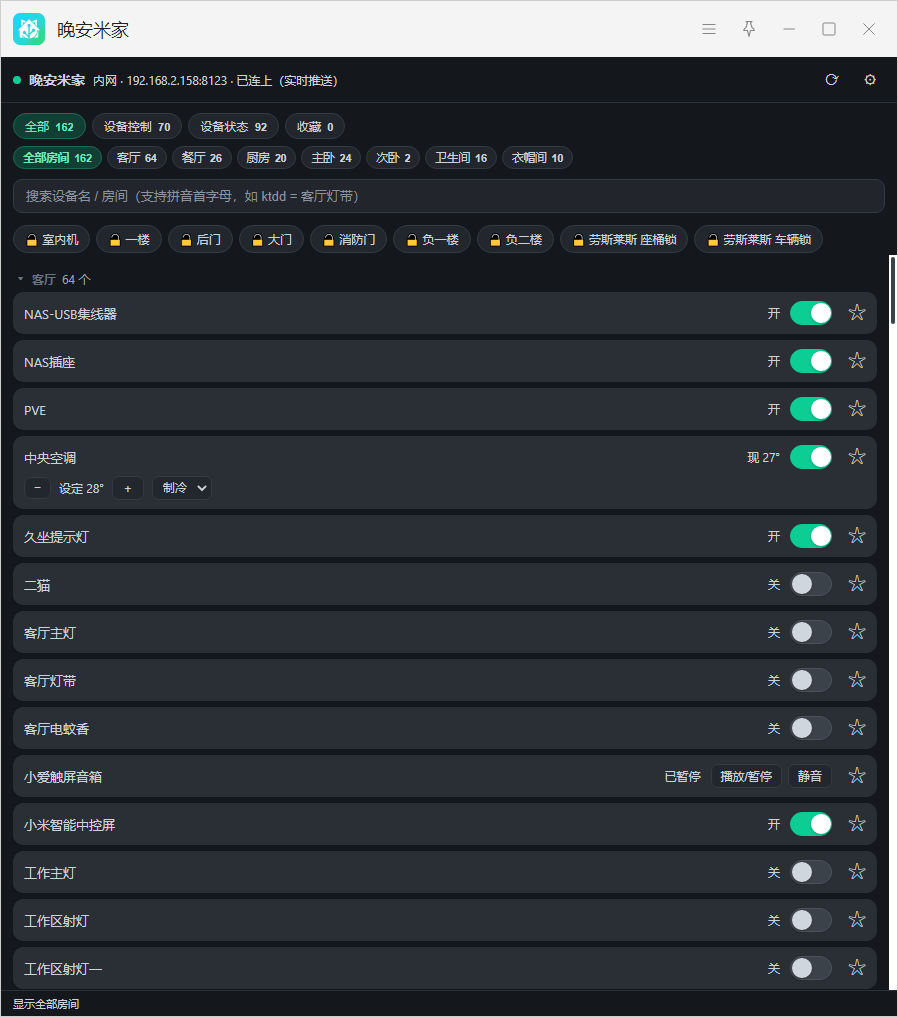Increase AC set temperature with plus
Viewport: 898px width, 1017px height.
pos(128,488)
